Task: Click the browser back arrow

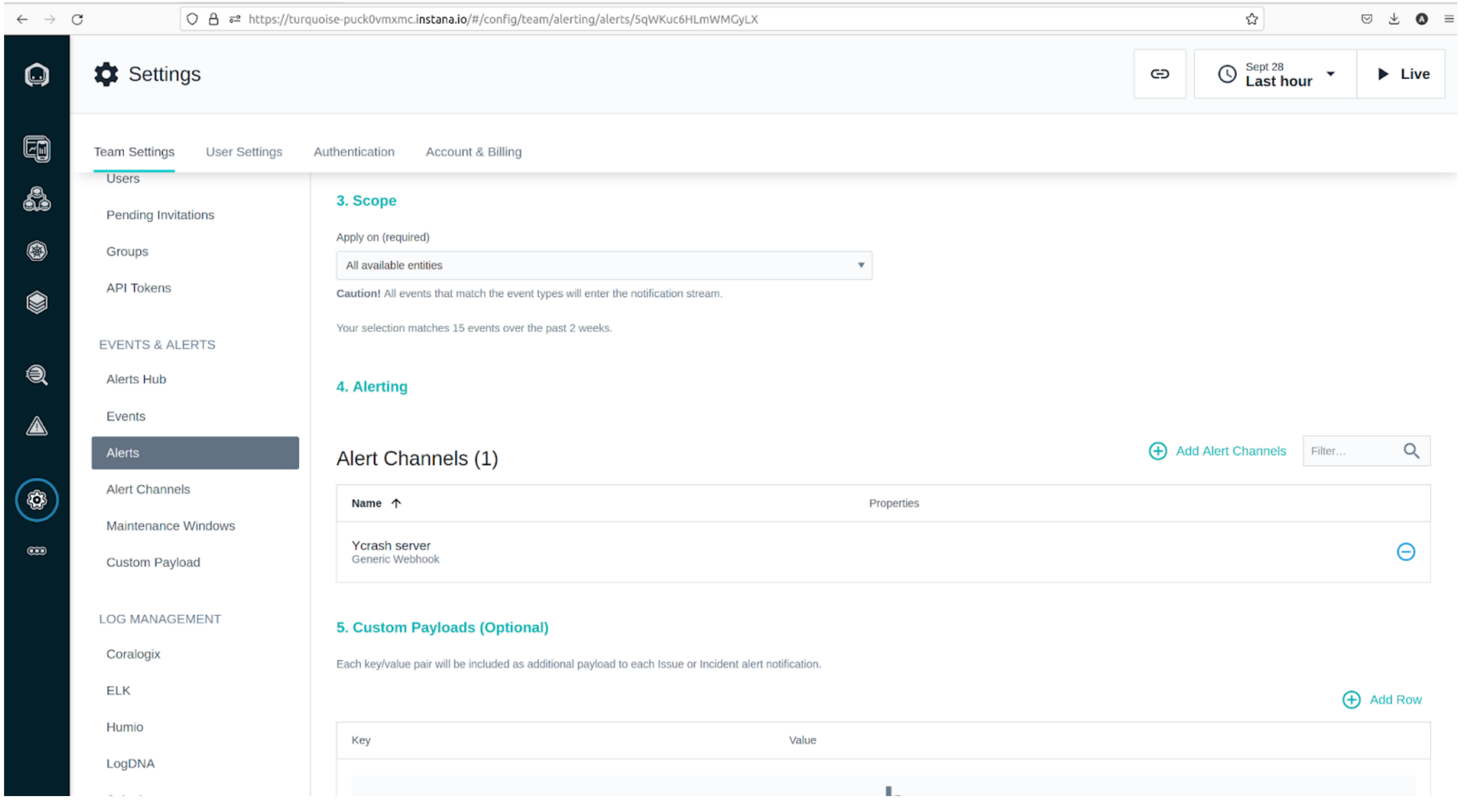Action: click(22, 19)
